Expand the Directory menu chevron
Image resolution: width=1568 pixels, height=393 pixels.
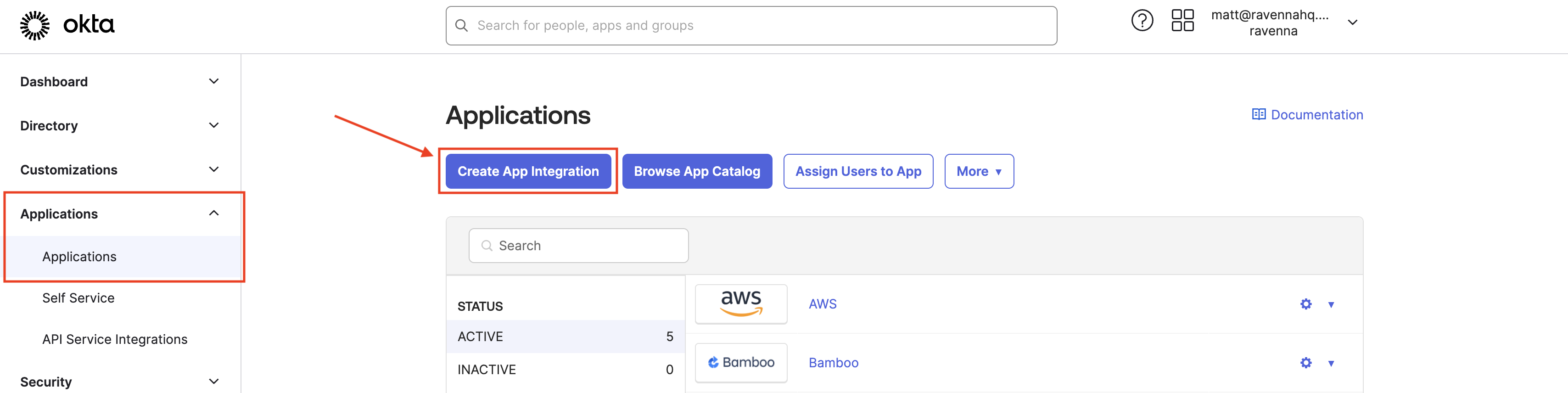213,125
